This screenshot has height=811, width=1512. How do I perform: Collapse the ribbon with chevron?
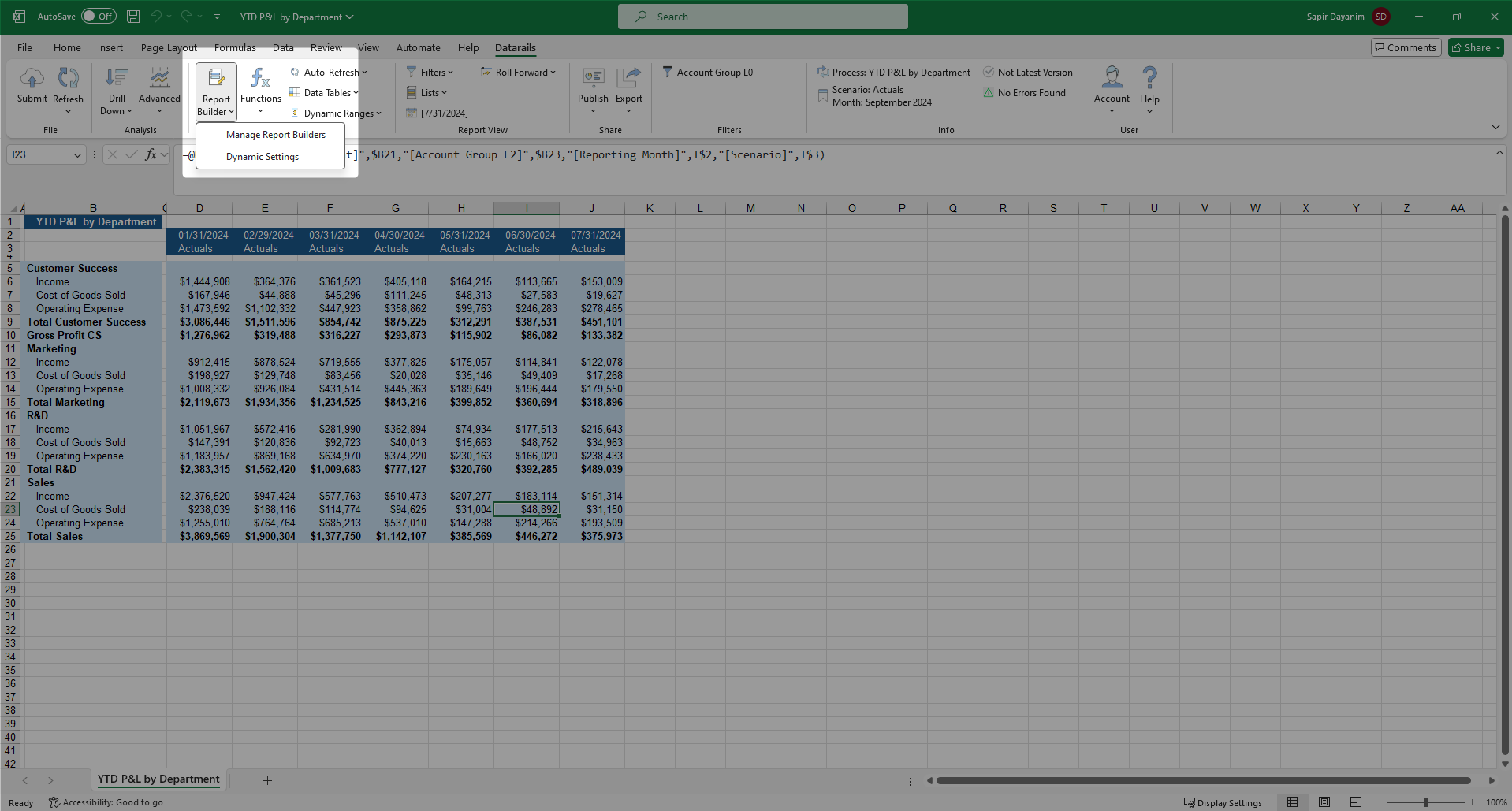tap(1495, 128)
